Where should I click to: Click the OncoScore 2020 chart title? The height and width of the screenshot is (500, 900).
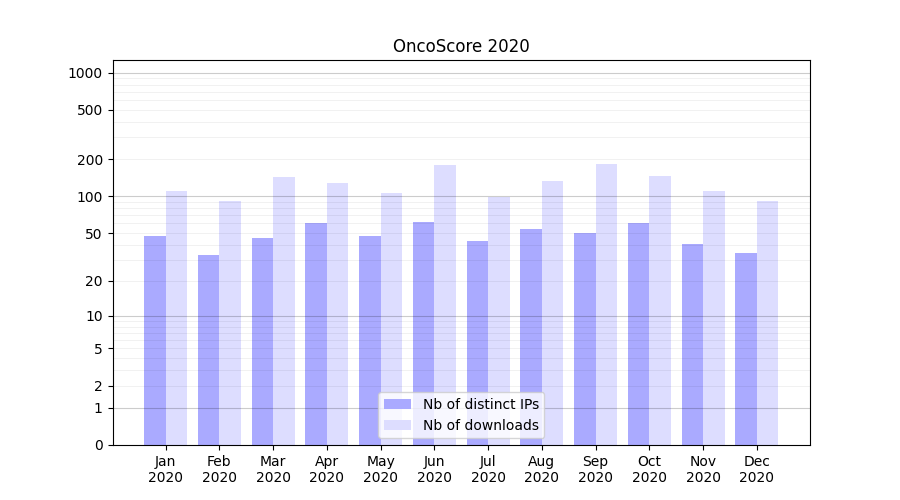[x=461, y=46]
